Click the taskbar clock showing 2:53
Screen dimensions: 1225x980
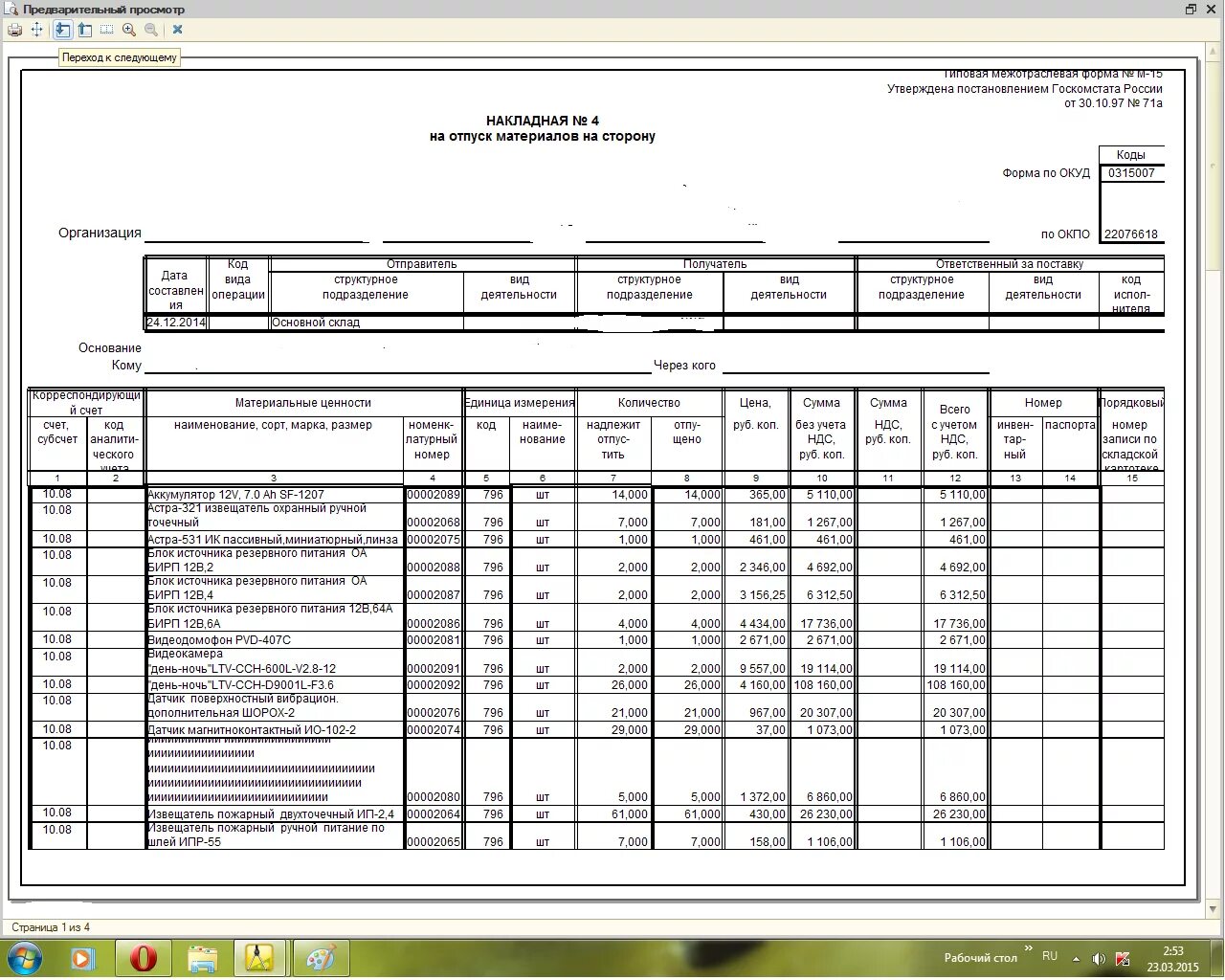click(1172, 958)
